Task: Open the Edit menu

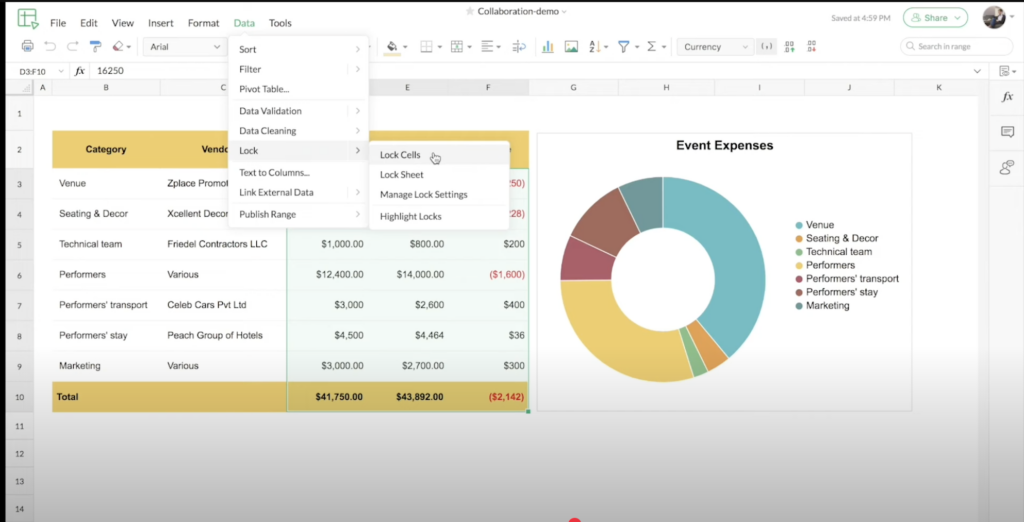Action: click(x=89, y=23)
